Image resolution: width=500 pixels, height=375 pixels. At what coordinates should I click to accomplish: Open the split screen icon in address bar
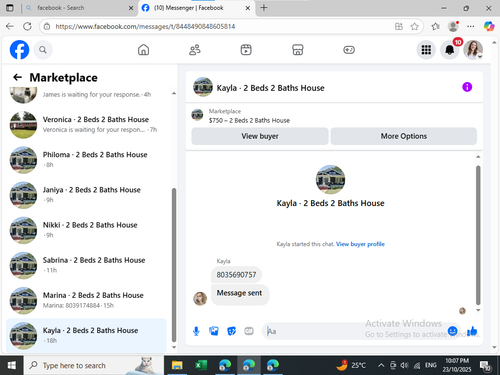[399, 26]
